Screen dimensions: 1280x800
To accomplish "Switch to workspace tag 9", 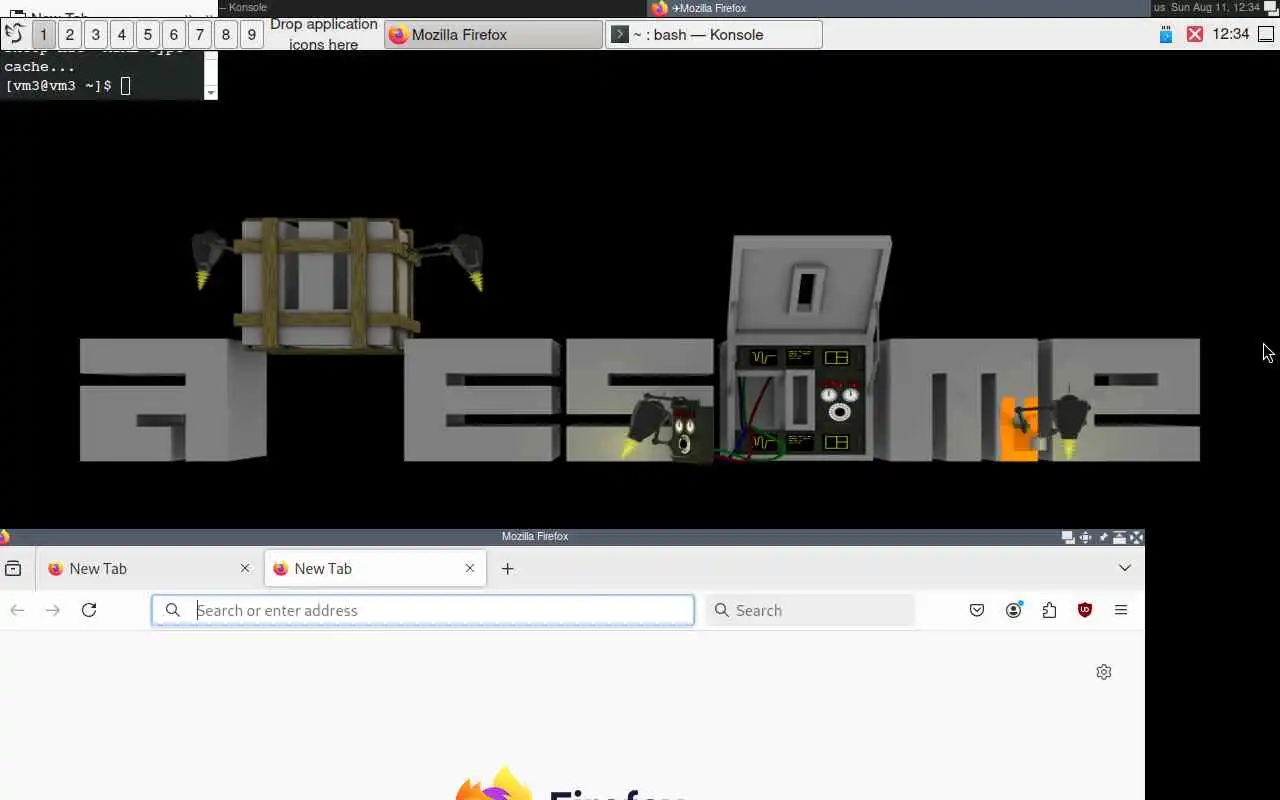I will click(251, 34).
